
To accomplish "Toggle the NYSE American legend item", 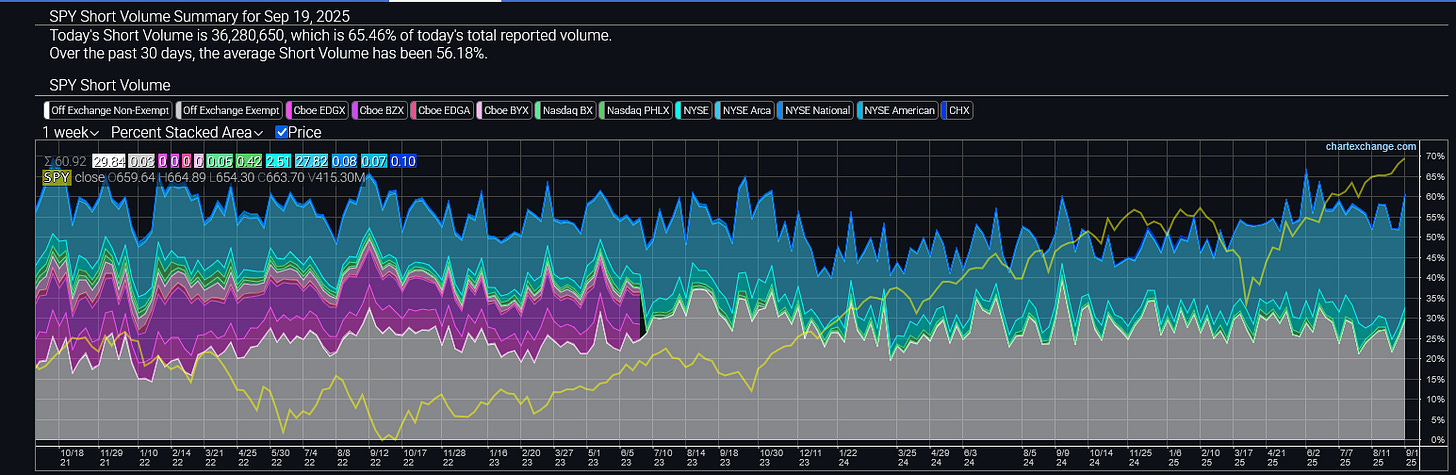I will pyautogui.click(x=900, y=111).
